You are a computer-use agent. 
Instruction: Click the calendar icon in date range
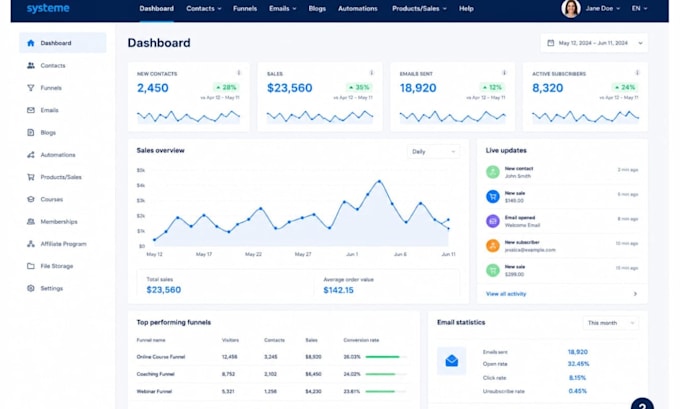550,43
